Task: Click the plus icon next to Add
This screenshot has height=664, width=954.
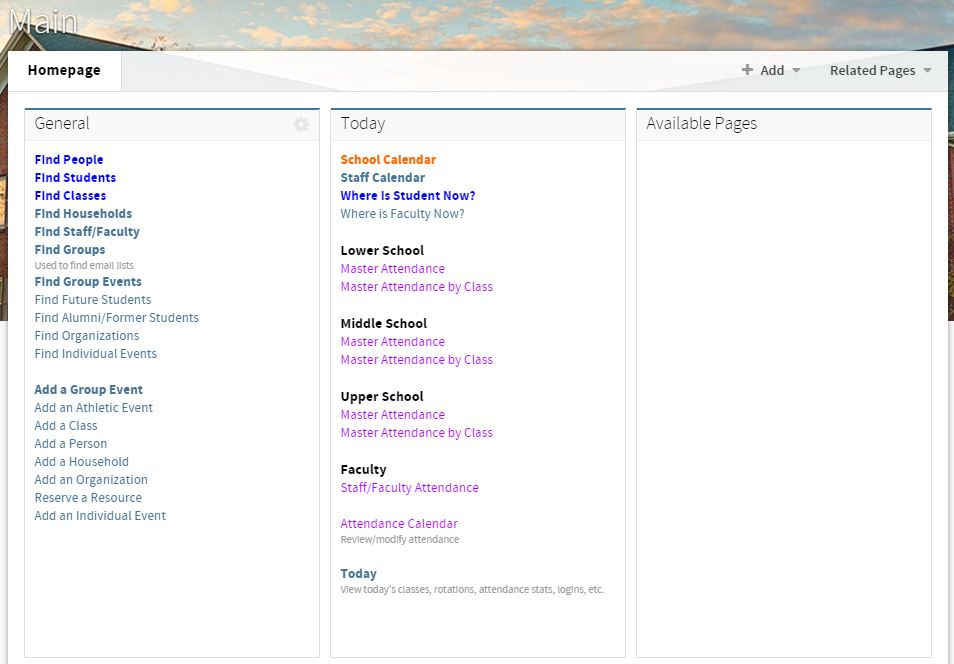Action: pos(747,70)
